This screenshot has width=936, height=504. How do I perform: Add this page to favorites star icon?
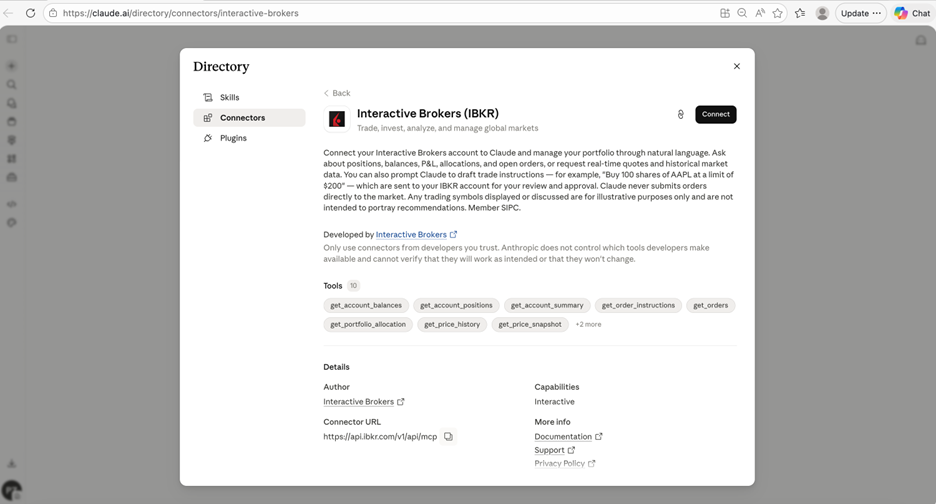pos(777,13)
